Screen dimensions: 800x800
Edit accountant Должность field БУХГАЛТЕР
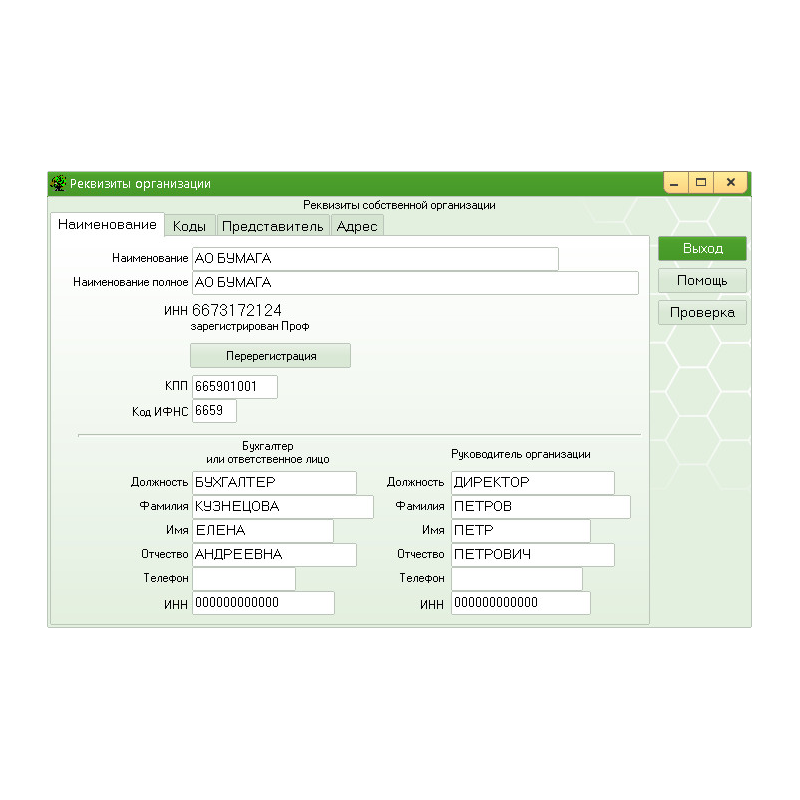tap(274, 482)
